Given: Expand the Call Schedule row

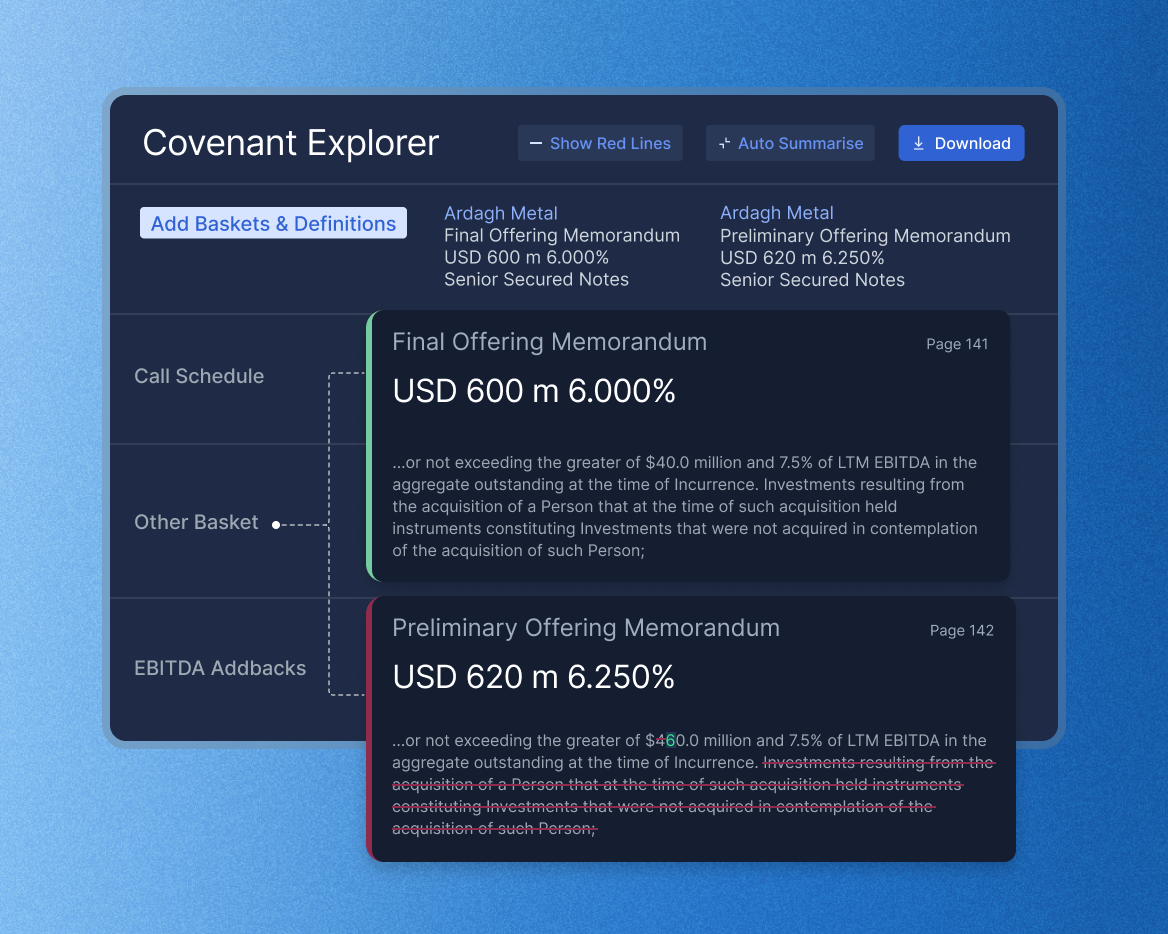Looking at the screenshot, I should (199, 376).
